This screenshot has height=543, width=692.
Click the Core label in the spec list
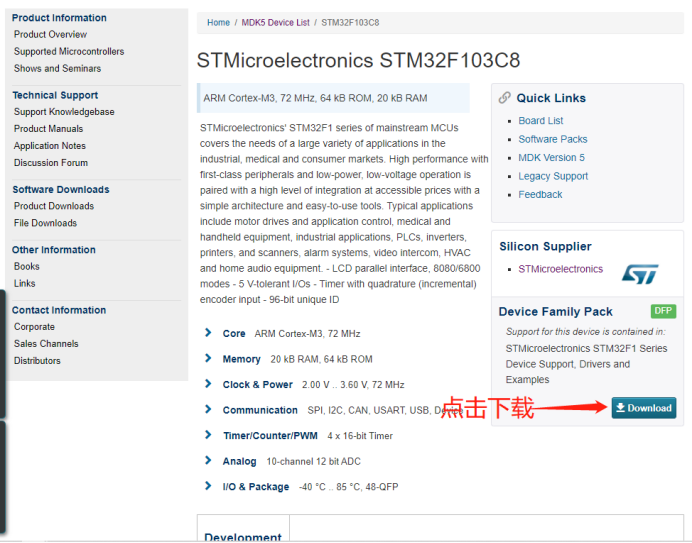(x=234, y=333)
